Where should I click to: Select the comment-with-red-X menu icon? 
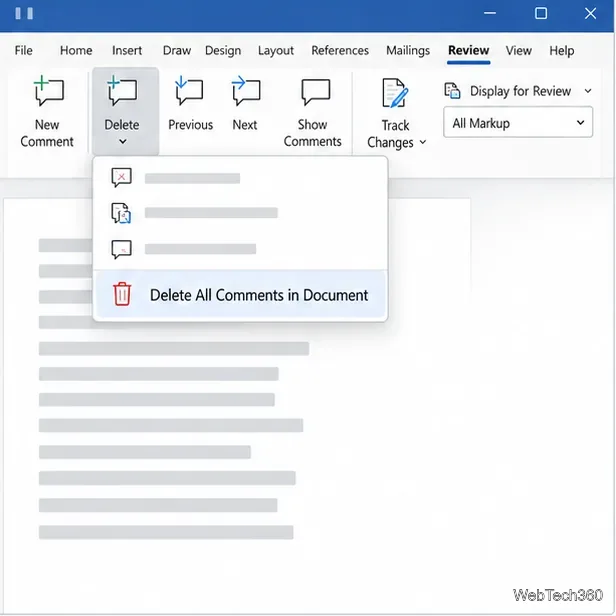(x=121, y=178)
